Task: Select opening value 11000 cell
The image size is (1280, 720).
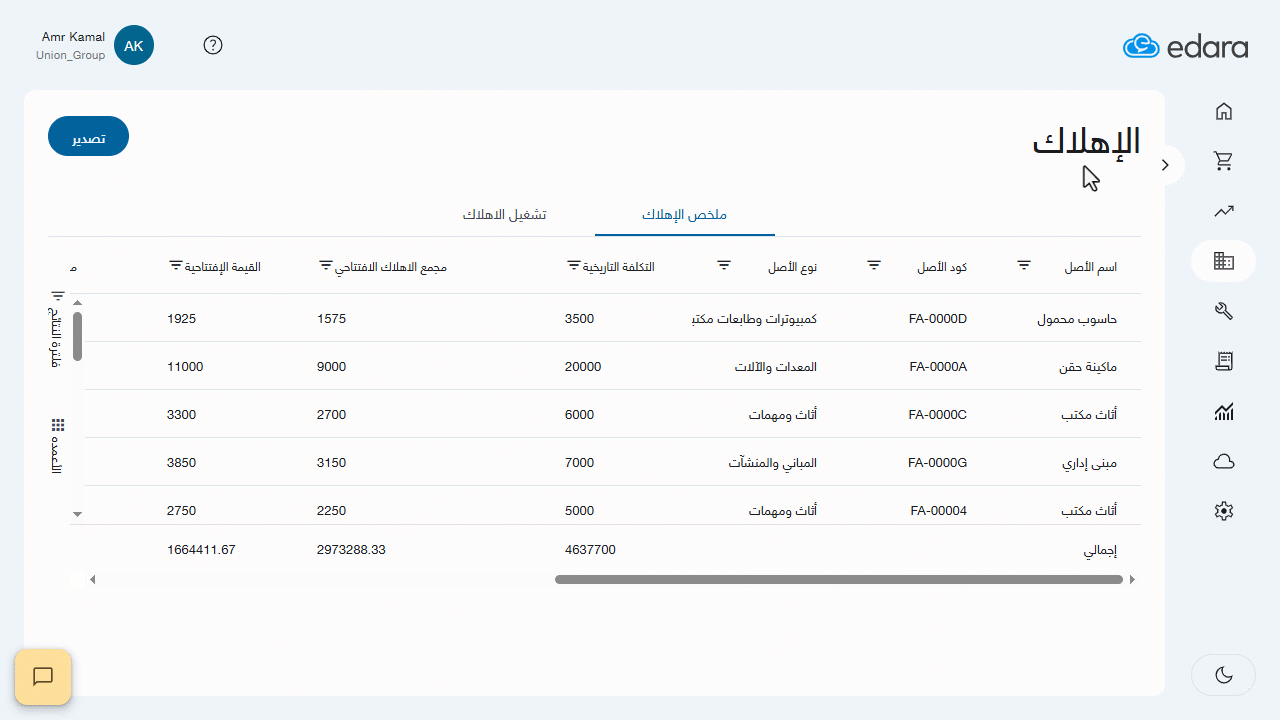Action: pos(185,367)
